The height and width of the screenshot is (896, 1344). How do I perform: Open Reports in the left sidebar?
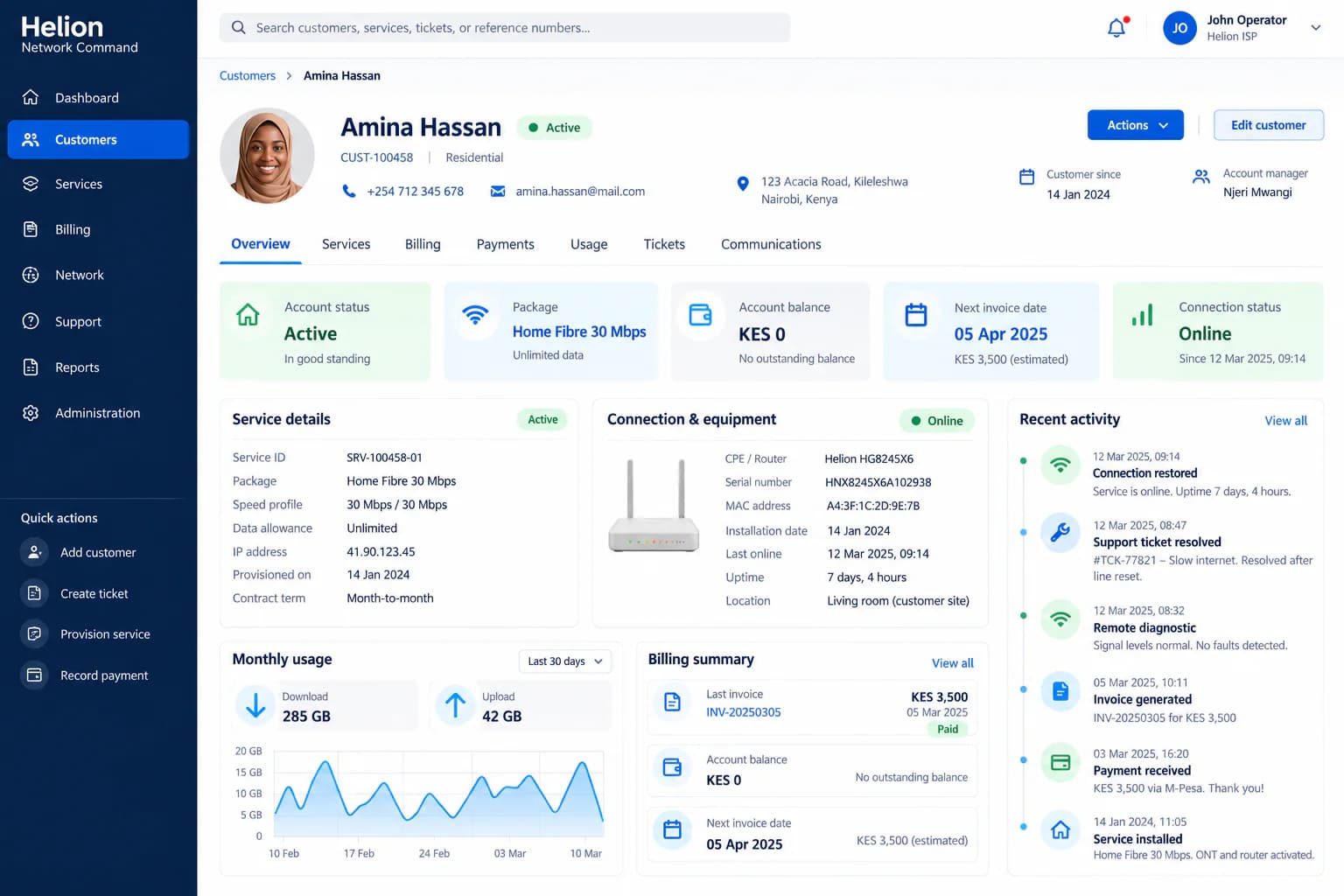(98, 367)
